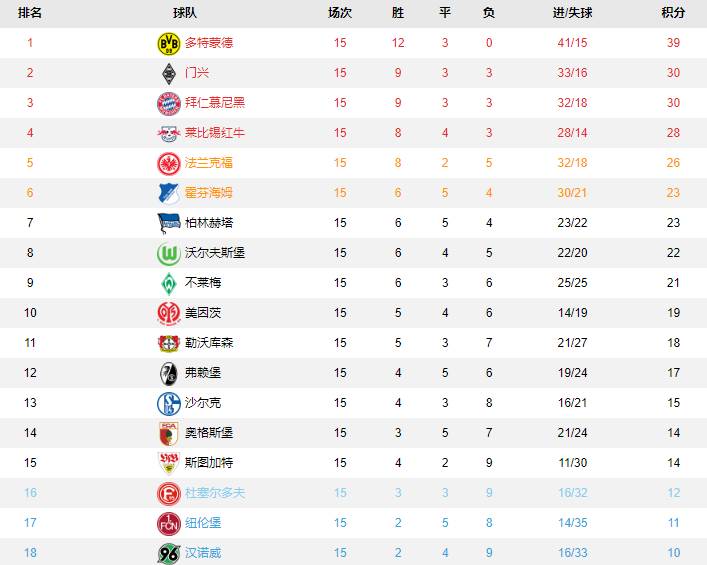Open the 多特蒙德 team link

209,43
